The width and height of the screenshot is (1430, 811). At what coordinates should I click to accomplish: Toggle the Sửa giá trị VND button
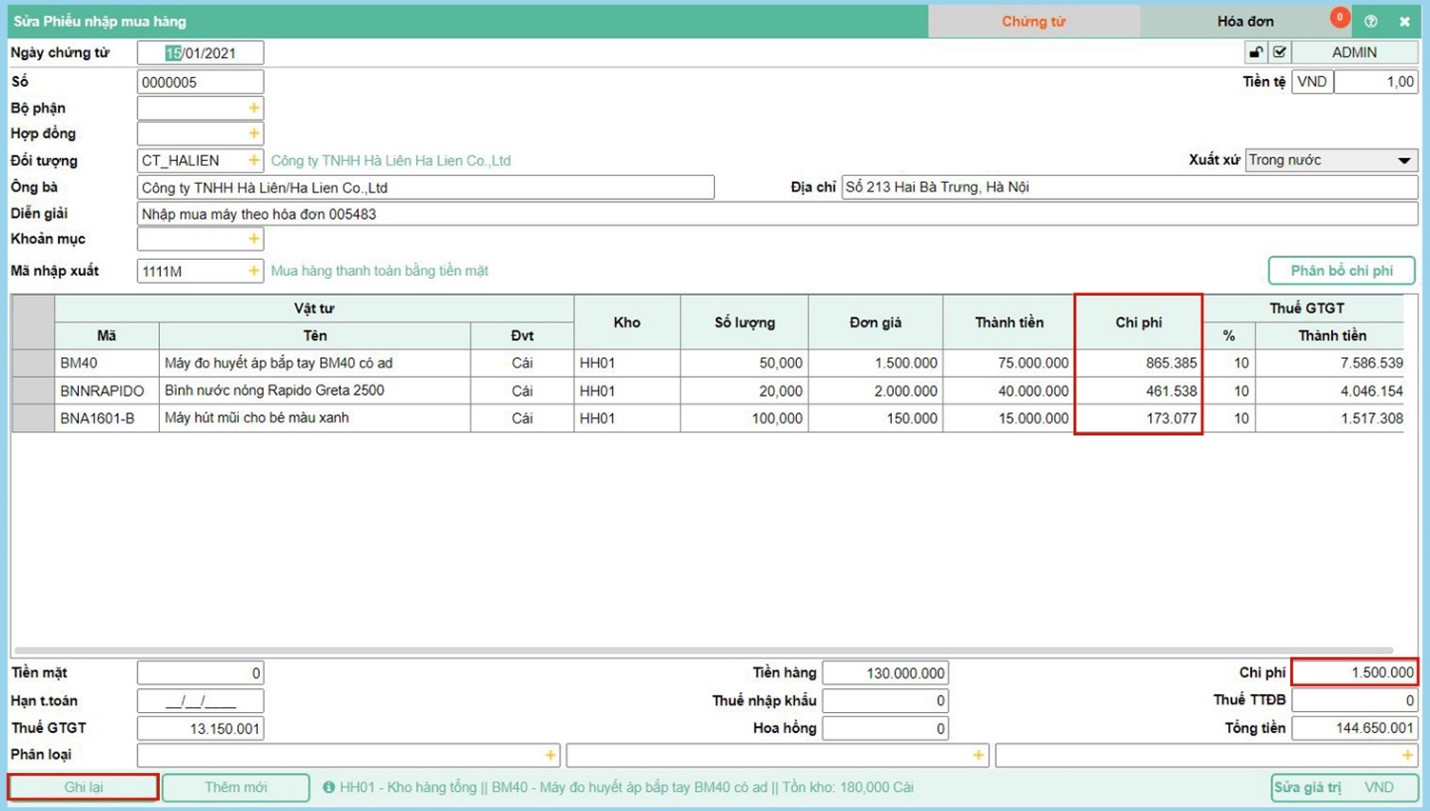click(1344, 788)
